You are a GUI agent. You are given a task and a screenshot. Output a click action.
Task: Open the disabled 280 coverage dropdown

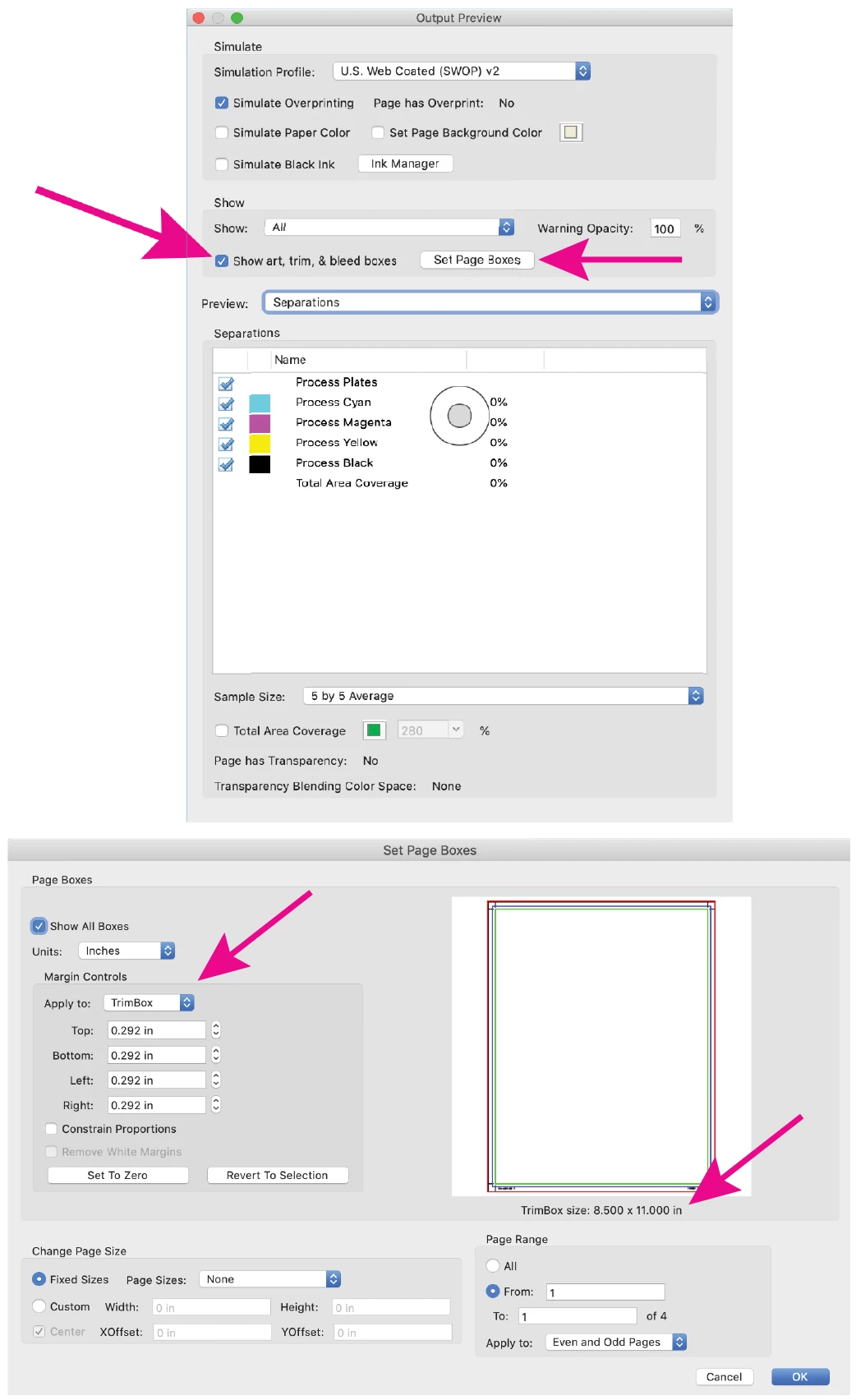[x=430, y=730]
